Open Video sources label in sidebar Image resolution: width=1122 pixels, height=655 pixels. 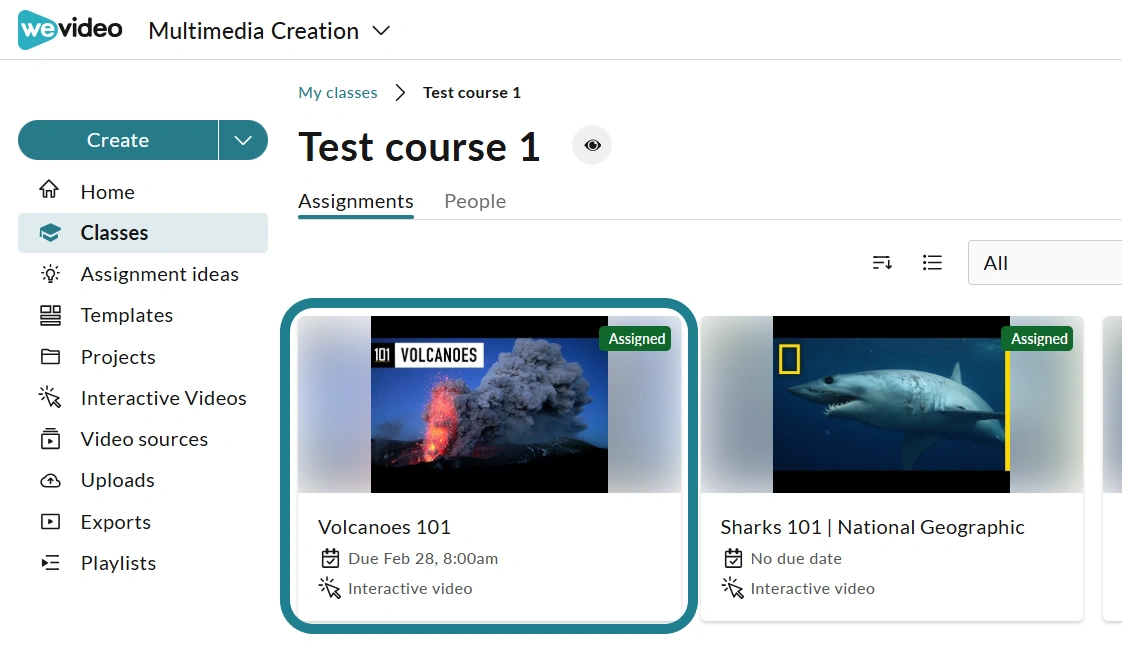(x=144, y=439)
